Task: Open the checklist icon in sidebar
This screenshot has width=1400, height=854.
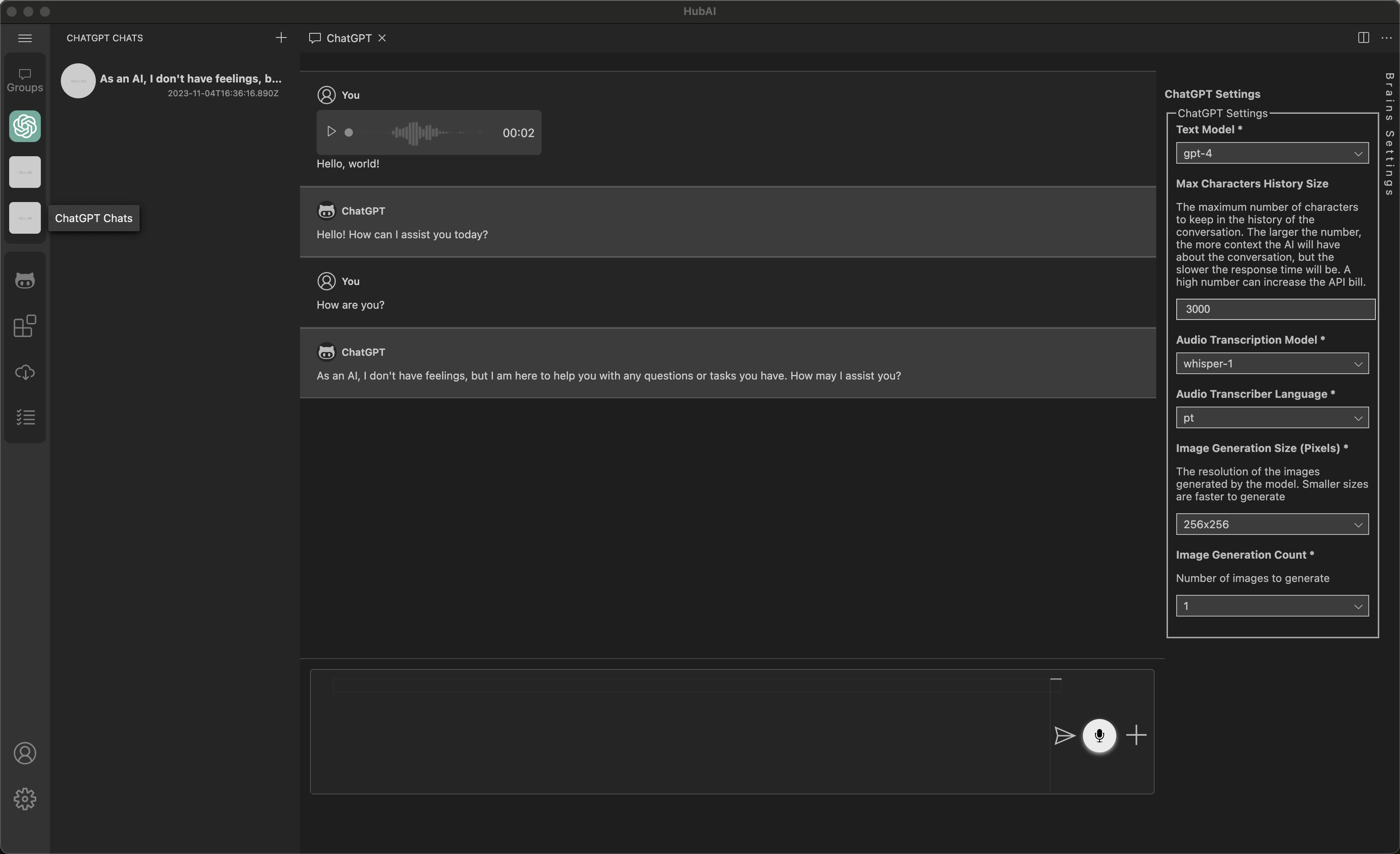Action: point(25,417)
